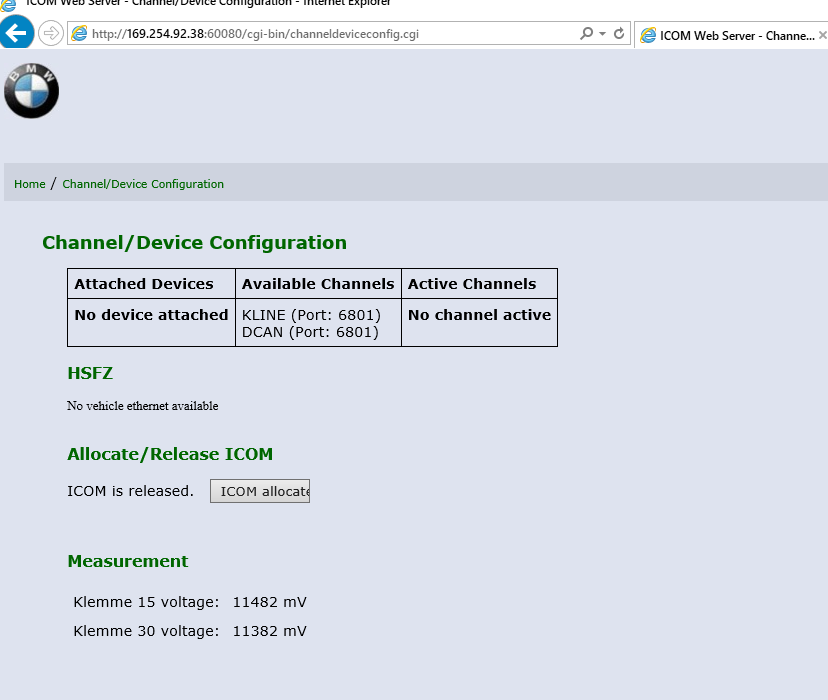828x700 pixels.
Task: Click the 11382 mV value
Action: tap(269, 631)
